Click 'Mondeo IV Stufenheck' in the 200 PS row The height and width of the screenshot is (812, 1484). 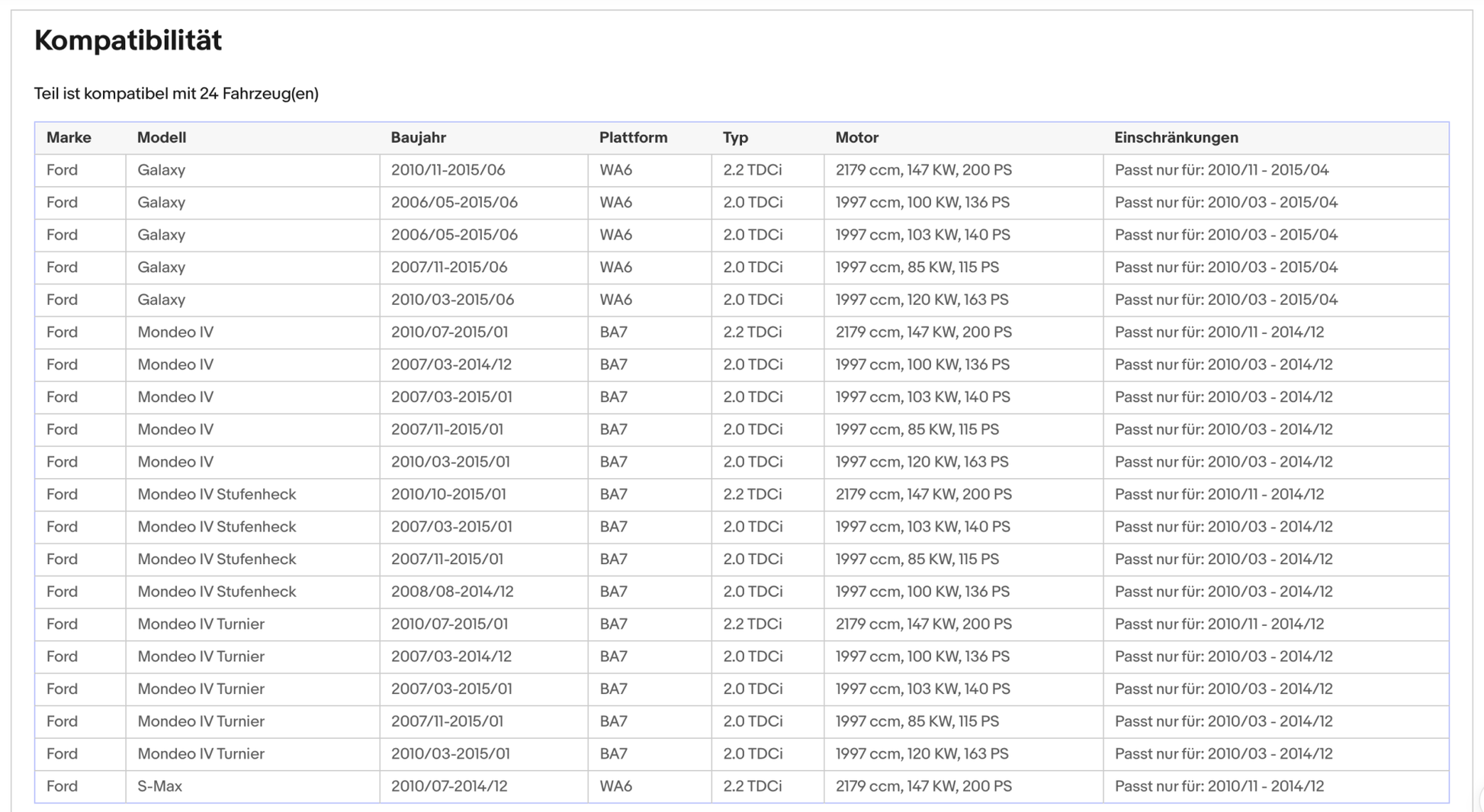click(x=217, y=494)
